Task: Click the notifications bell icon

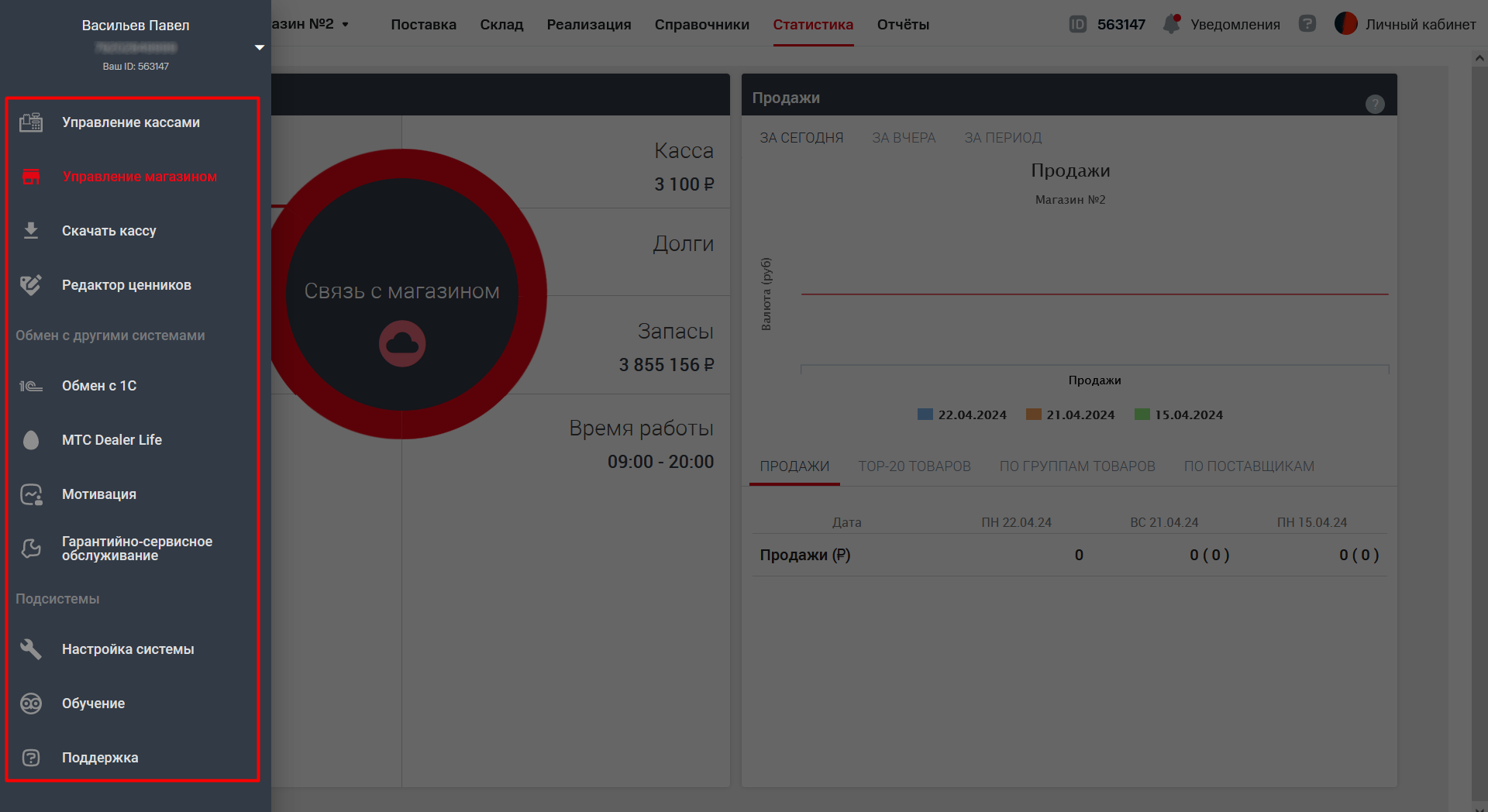Action: point(1172,24)
